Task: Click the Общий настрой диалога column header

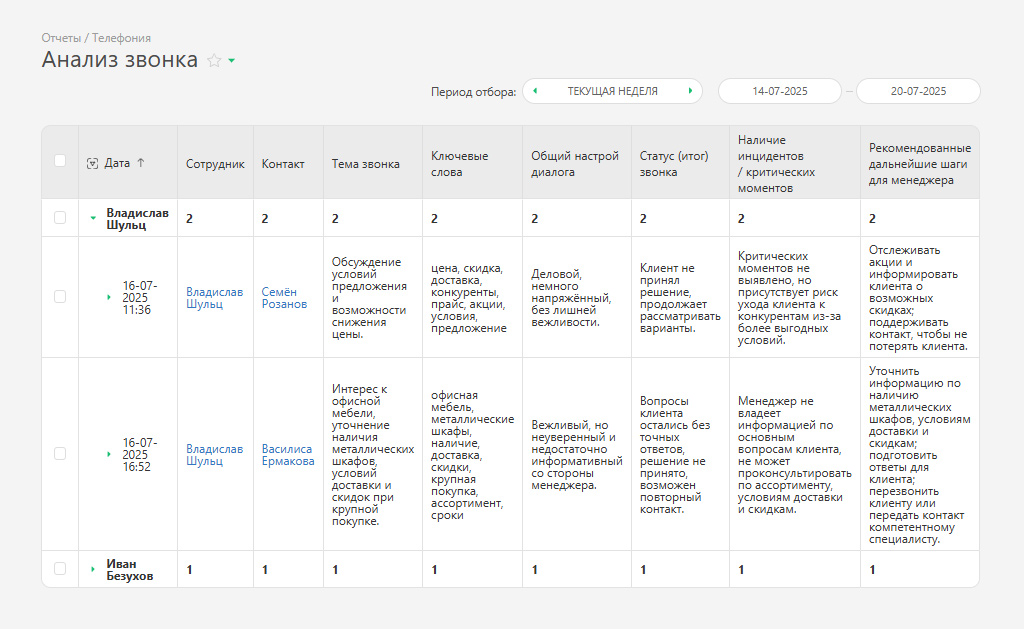Action: coord(575,164)
